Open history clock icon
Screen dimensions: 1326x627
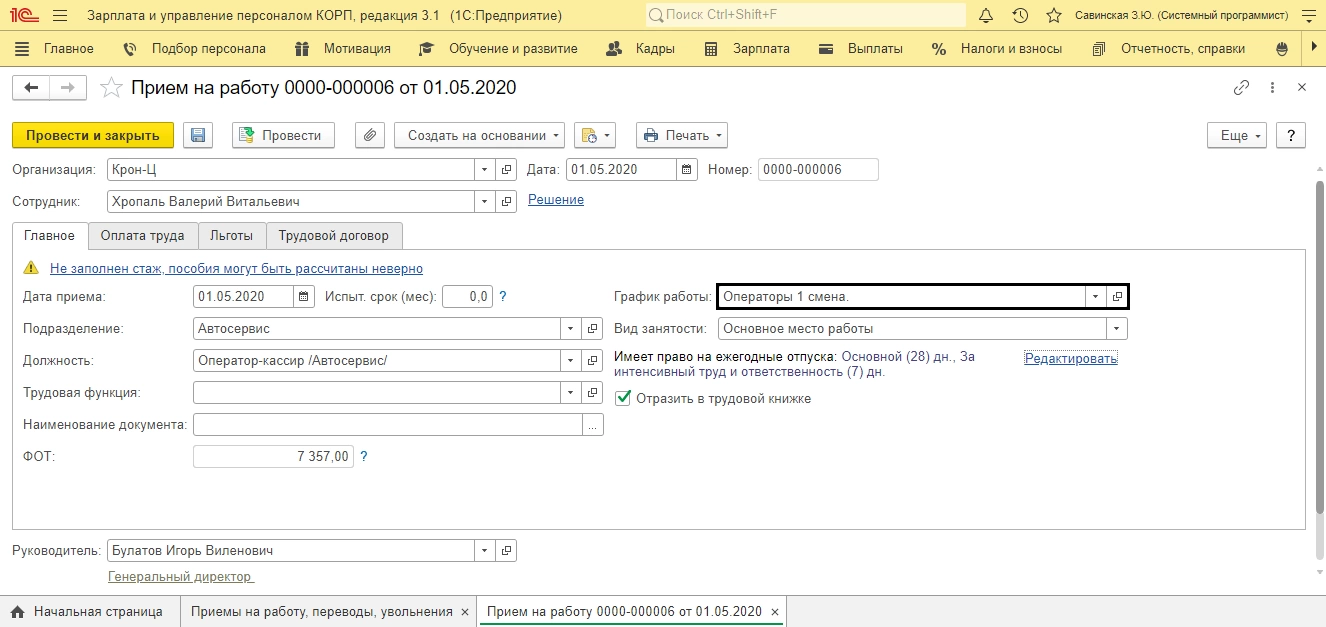point(1020,16)
